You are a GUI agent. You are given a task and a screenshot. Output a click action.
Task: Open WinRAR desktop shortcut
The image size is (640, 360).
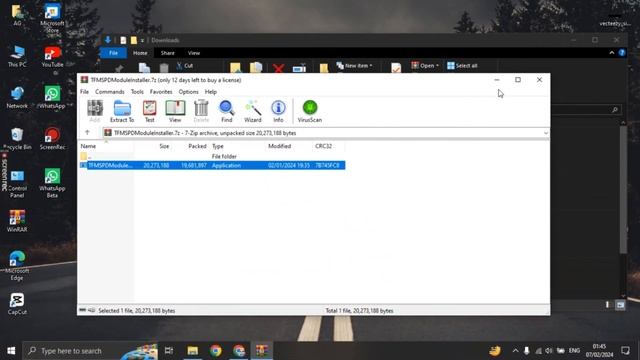click(17, 221)
